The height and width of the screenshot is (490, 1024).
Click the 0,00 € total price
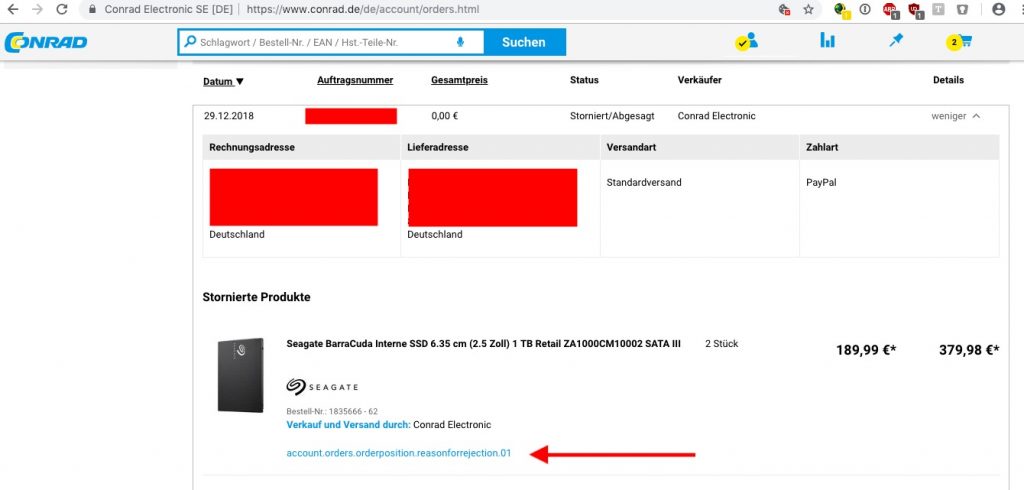click(x=445, y=116)
